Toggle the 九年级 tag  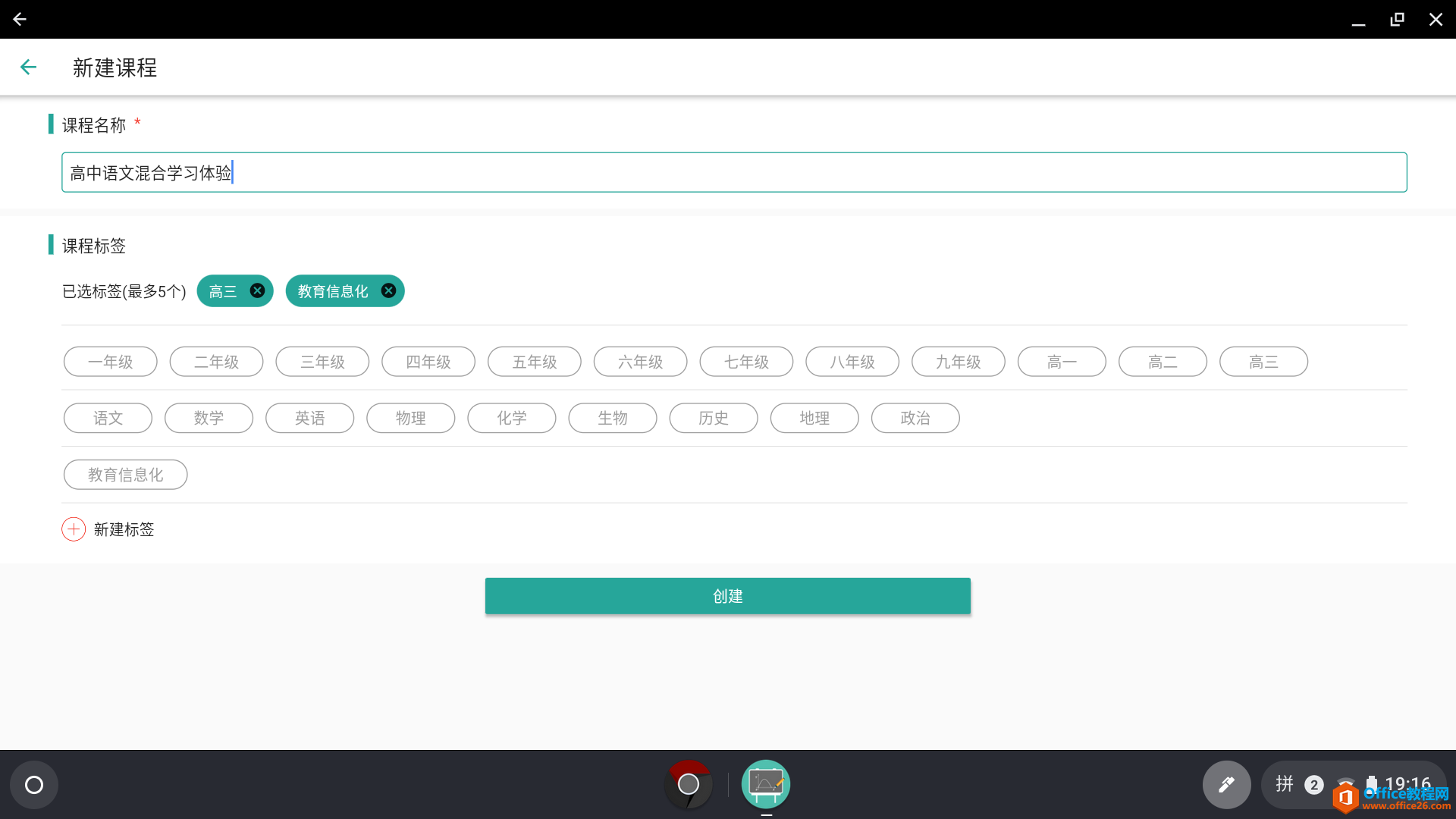coord(959,362)
